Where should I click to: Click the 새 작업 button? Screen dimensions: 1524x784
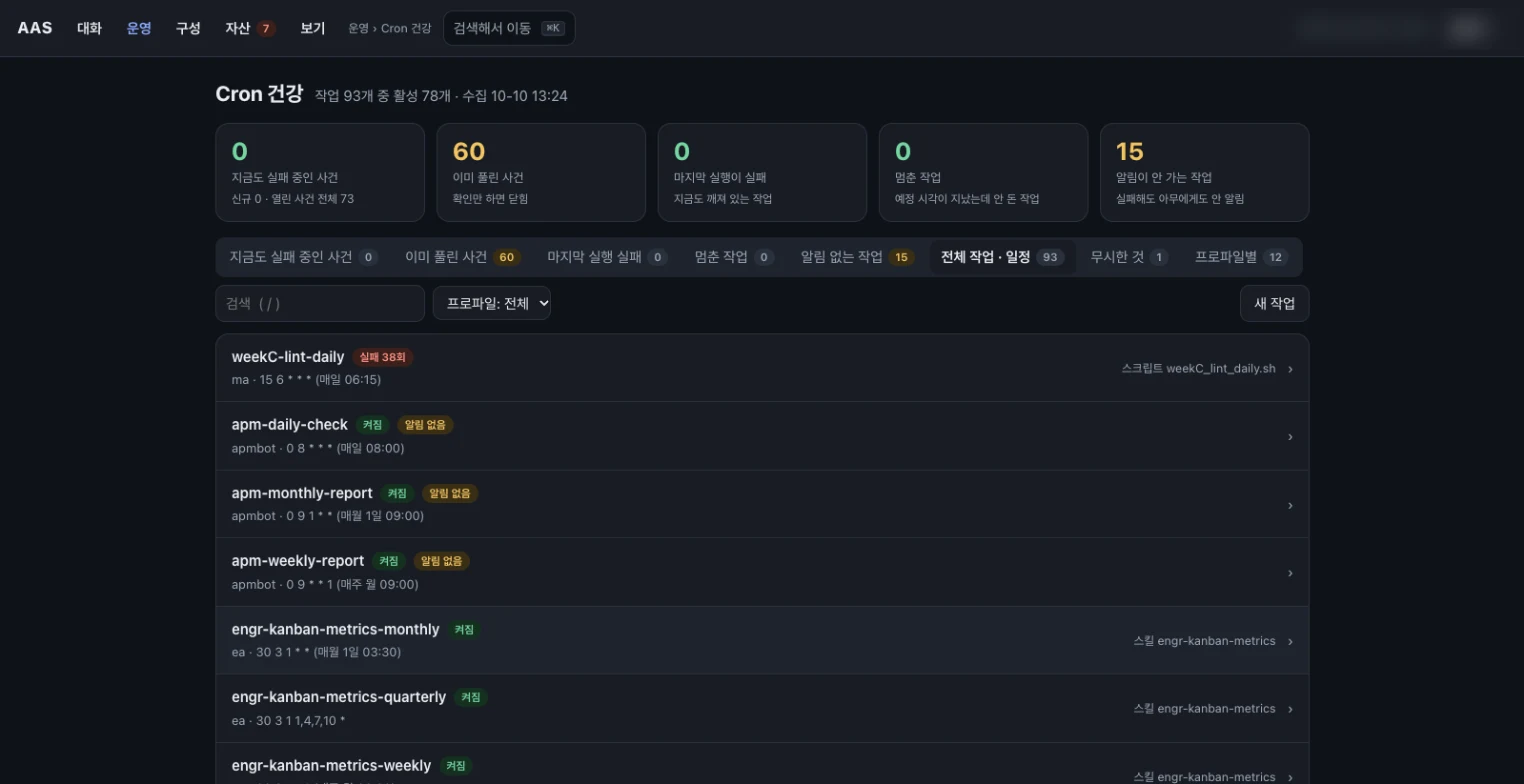click(1274, 303)
